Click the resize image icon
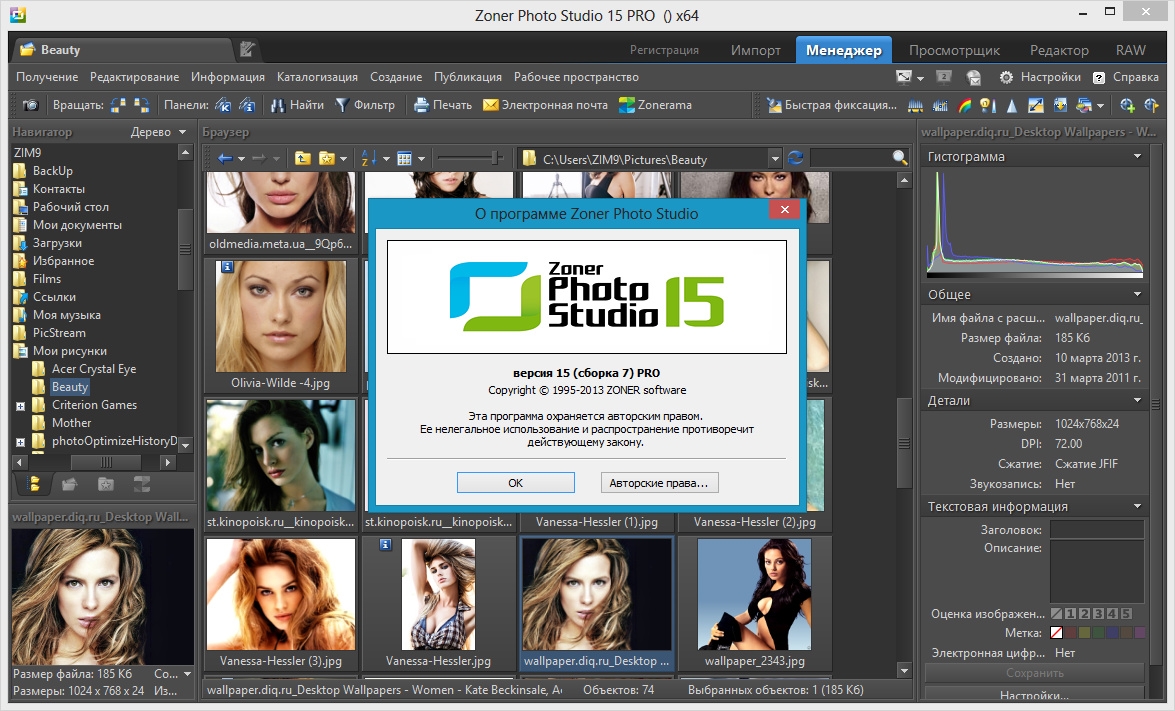 (1036, 106)
